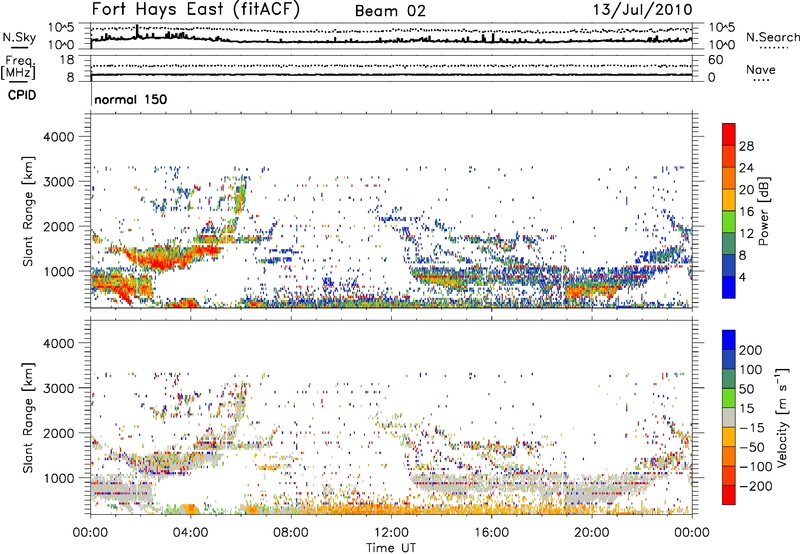Click the '18' frequency axis tick
Screen dimensions: 800x554
(x=67, y=60)
